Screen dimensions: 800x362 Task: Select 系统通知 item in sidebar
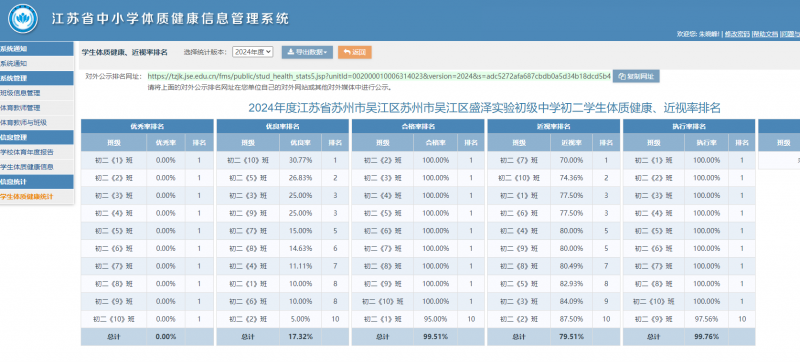(x=37, y=64)
